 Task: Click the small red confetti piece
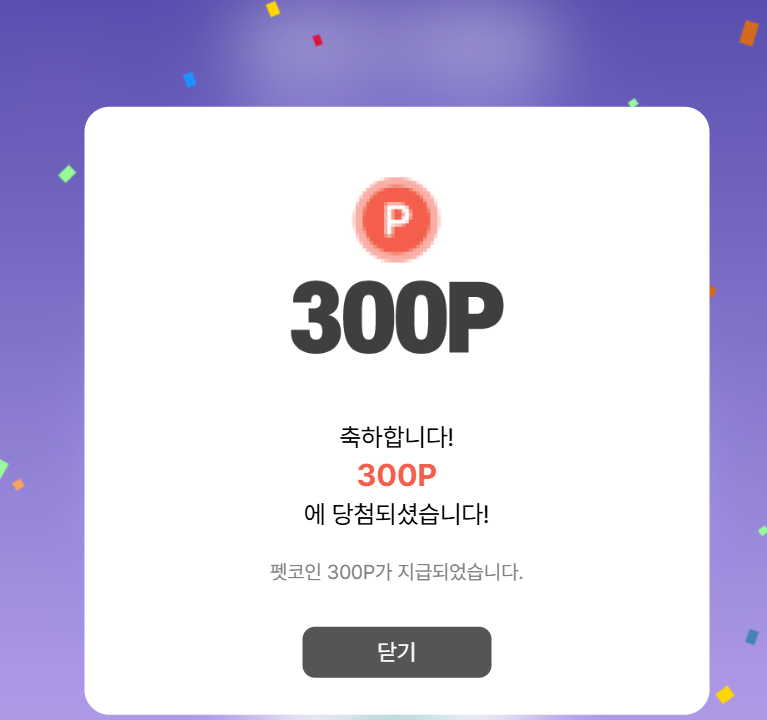point(317,40)
